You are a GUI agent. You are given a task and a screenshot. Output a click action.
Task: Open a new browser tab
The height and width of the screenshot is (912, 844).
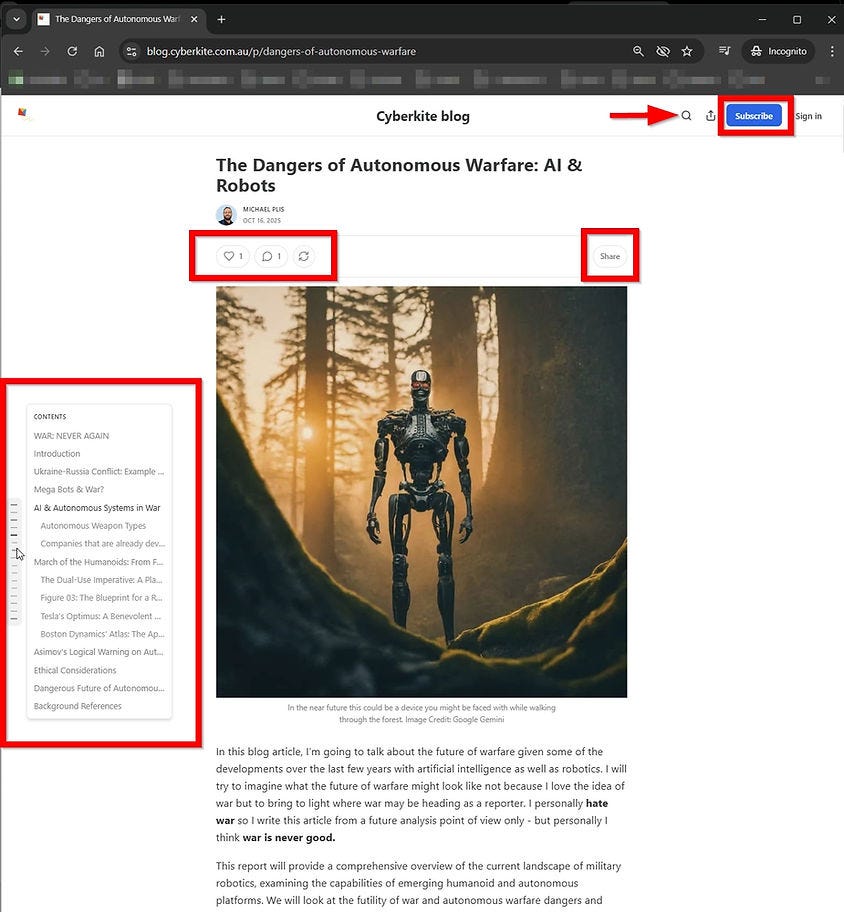click(221, 18)
